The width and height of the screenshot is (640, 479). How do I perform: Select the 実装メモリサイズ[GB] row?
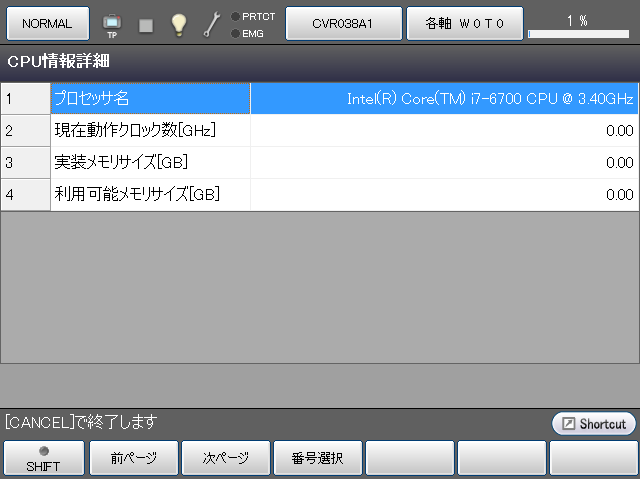coord(150,163)
